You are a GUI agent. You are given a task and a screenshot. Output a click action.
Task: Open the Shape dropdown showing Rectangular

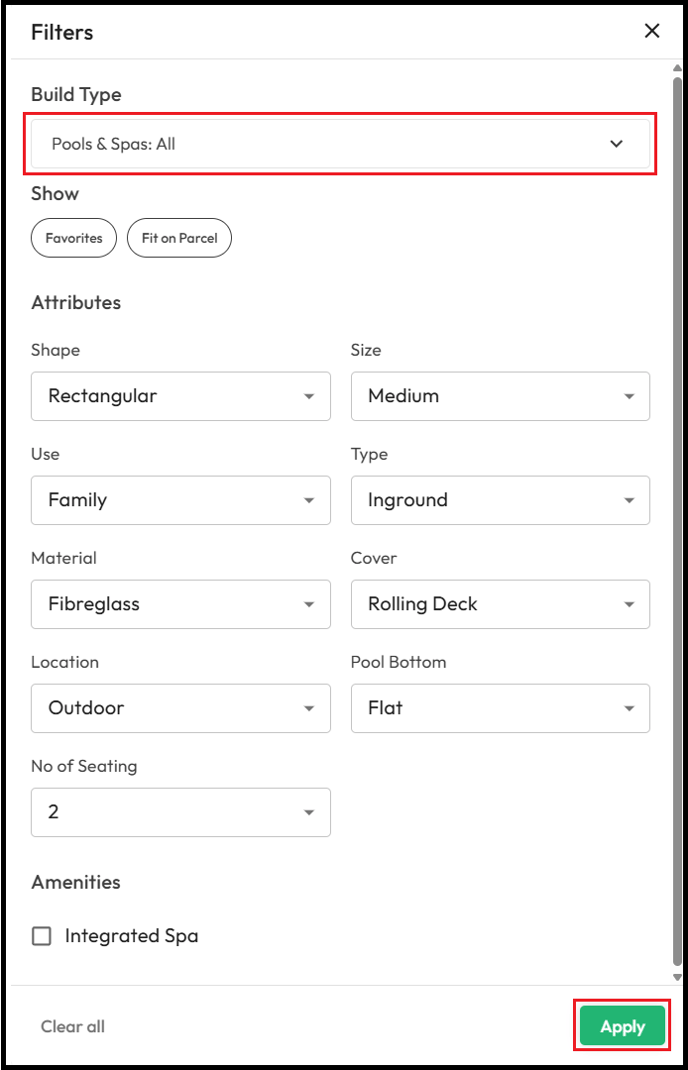pos(181,396)
